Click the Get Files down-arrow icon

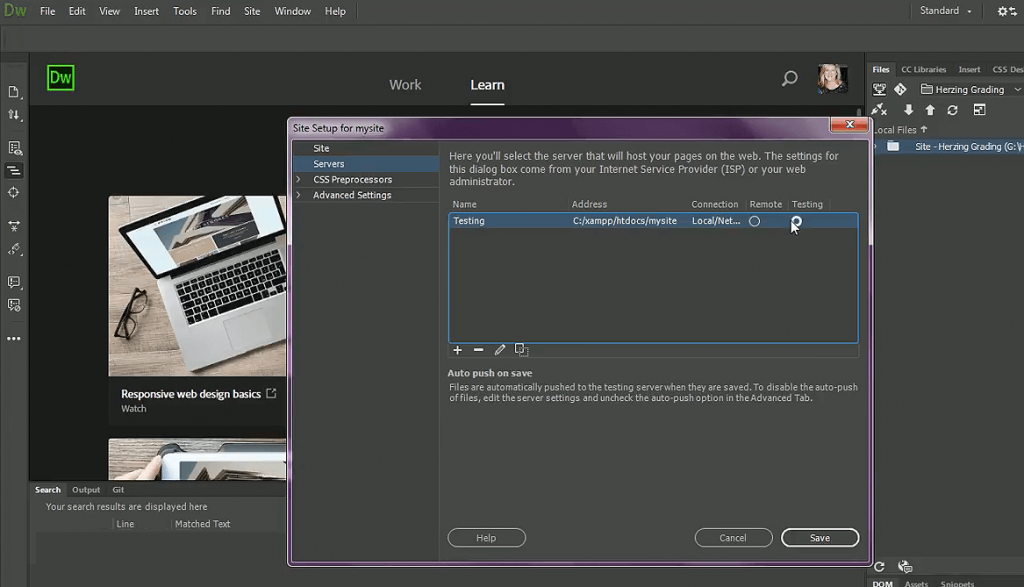tap(910, 109)
